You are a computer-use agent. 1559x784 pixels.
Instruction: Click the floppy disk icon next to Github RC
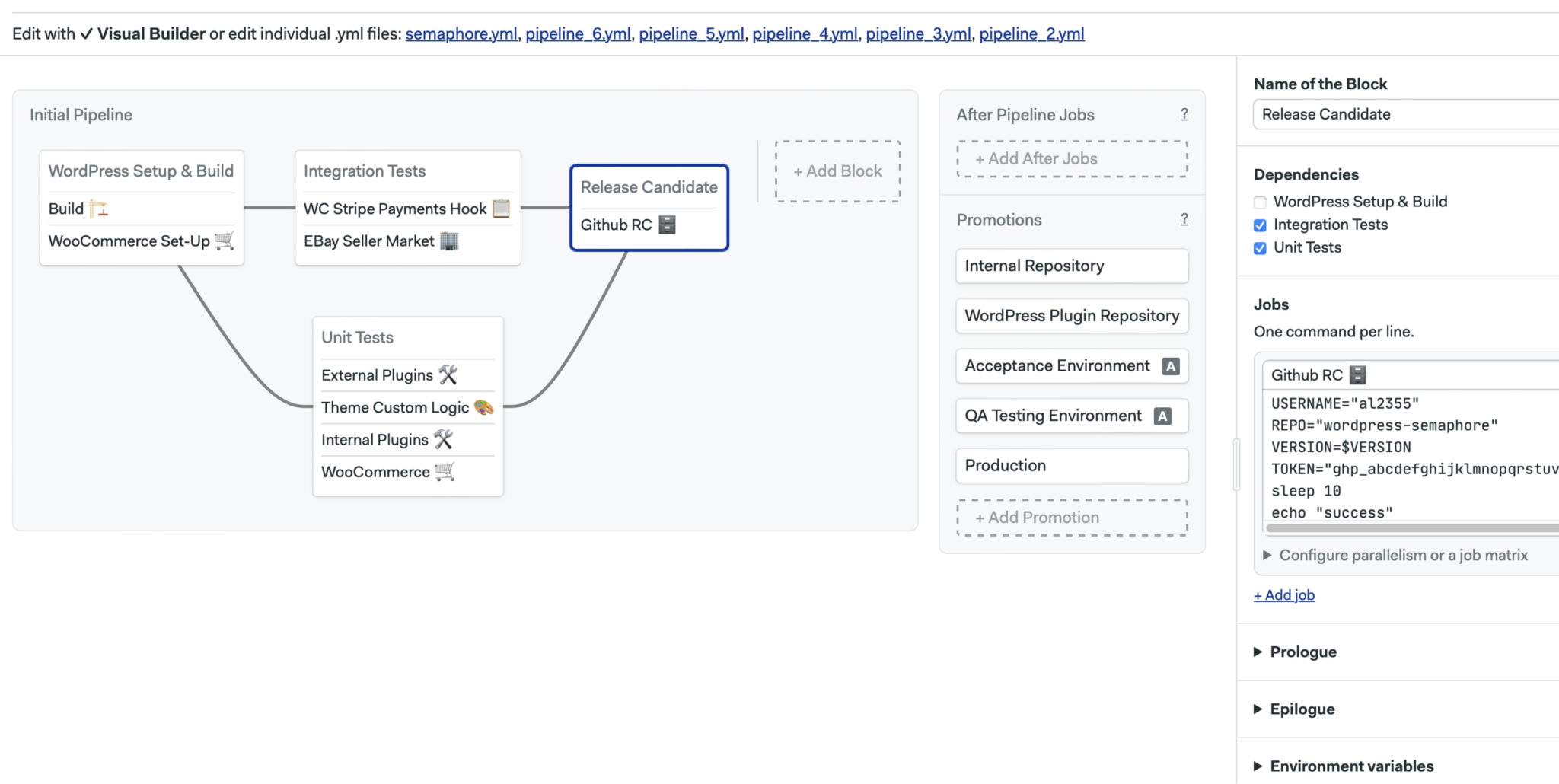pos(666,224)
